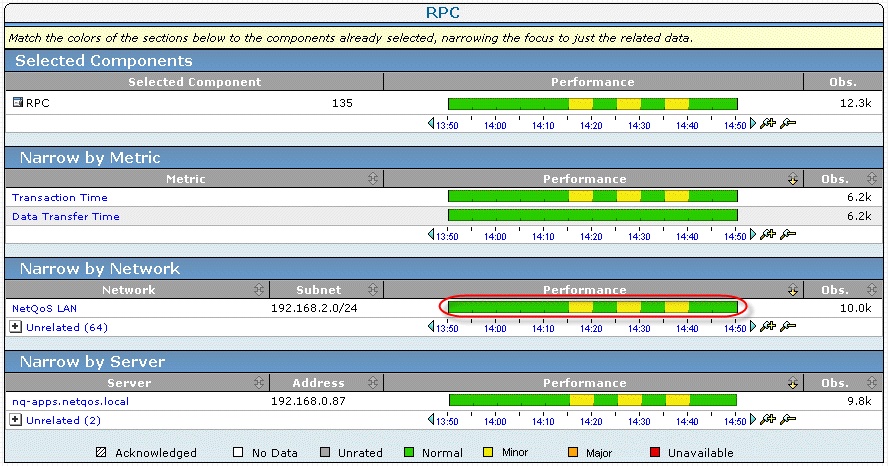888x466 pixels.
Task: Narrow to the NetQoS LAN network
Action: pos(44,309)
